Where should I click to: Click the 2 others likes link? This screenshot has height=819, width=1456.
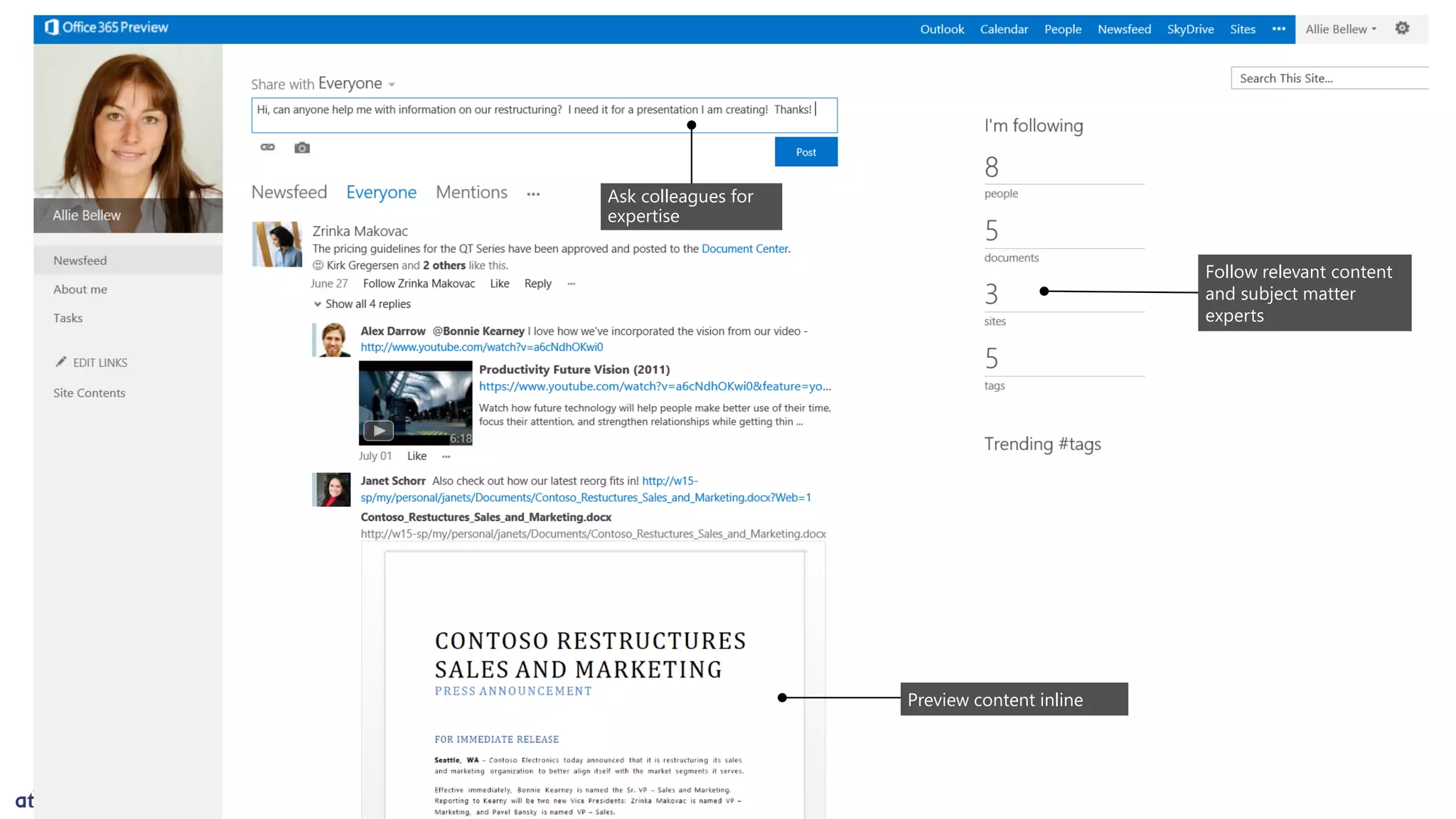coord(444,265)
